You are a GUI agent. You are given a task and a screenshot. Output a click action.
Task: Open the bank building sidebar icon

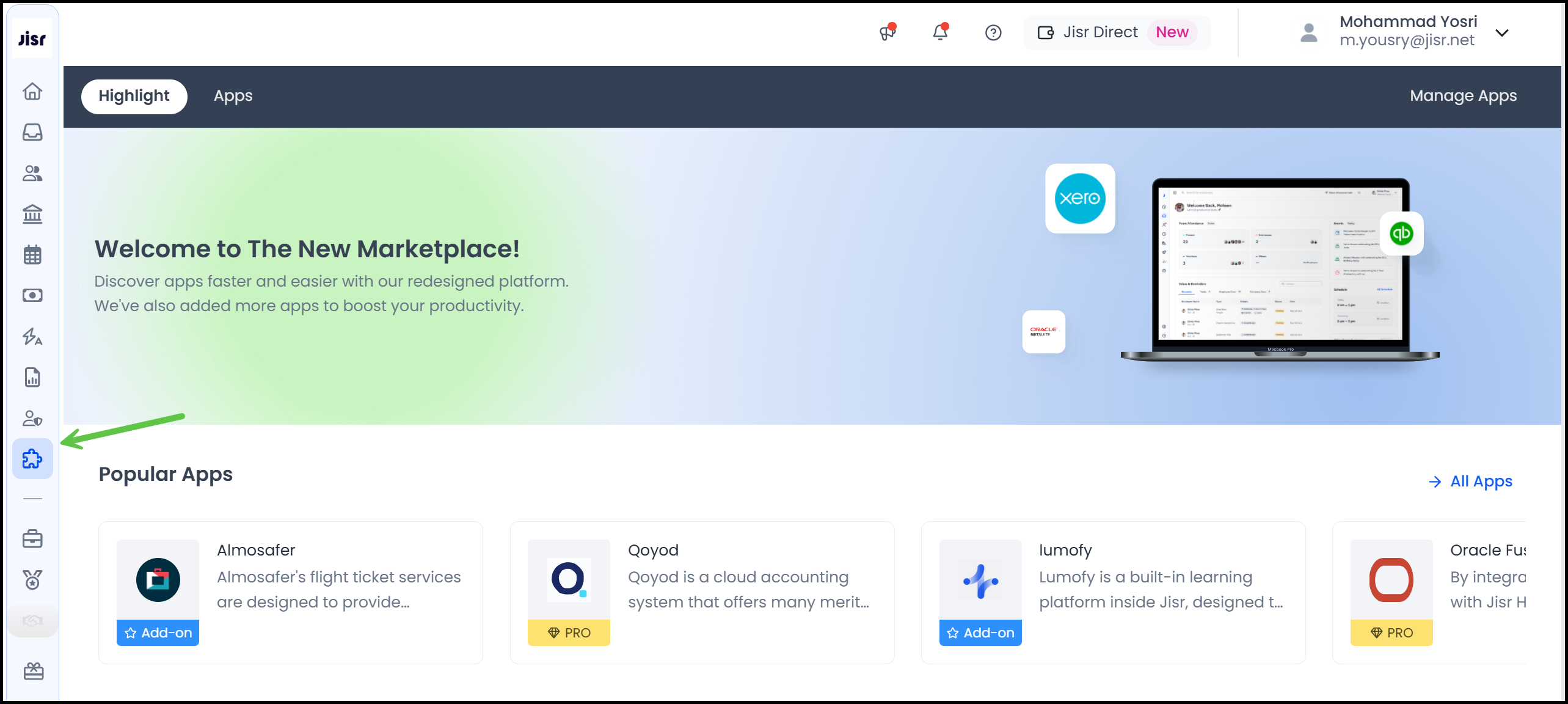coord(32,215)
